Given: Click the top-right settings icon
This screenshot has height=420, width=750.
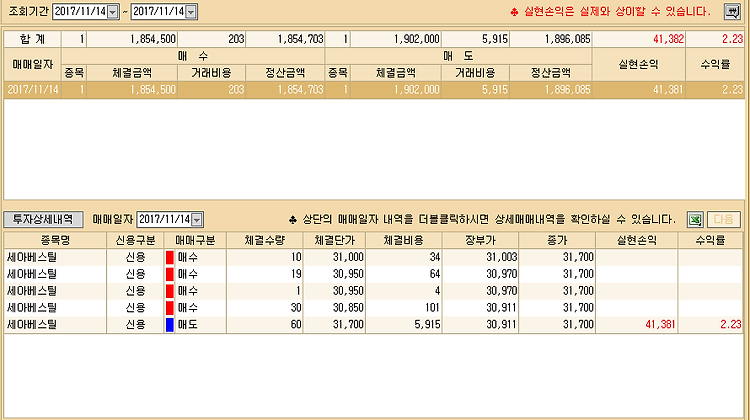Looking at the screenshot, I should click(x=732, y=11).
